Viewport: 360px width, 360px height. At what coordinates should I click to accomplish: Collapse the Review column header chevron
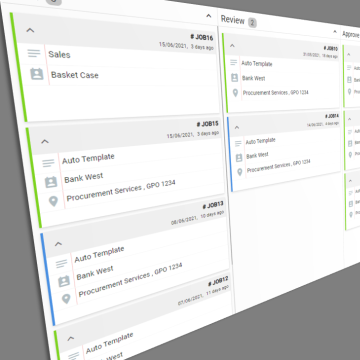coord(335,32)
